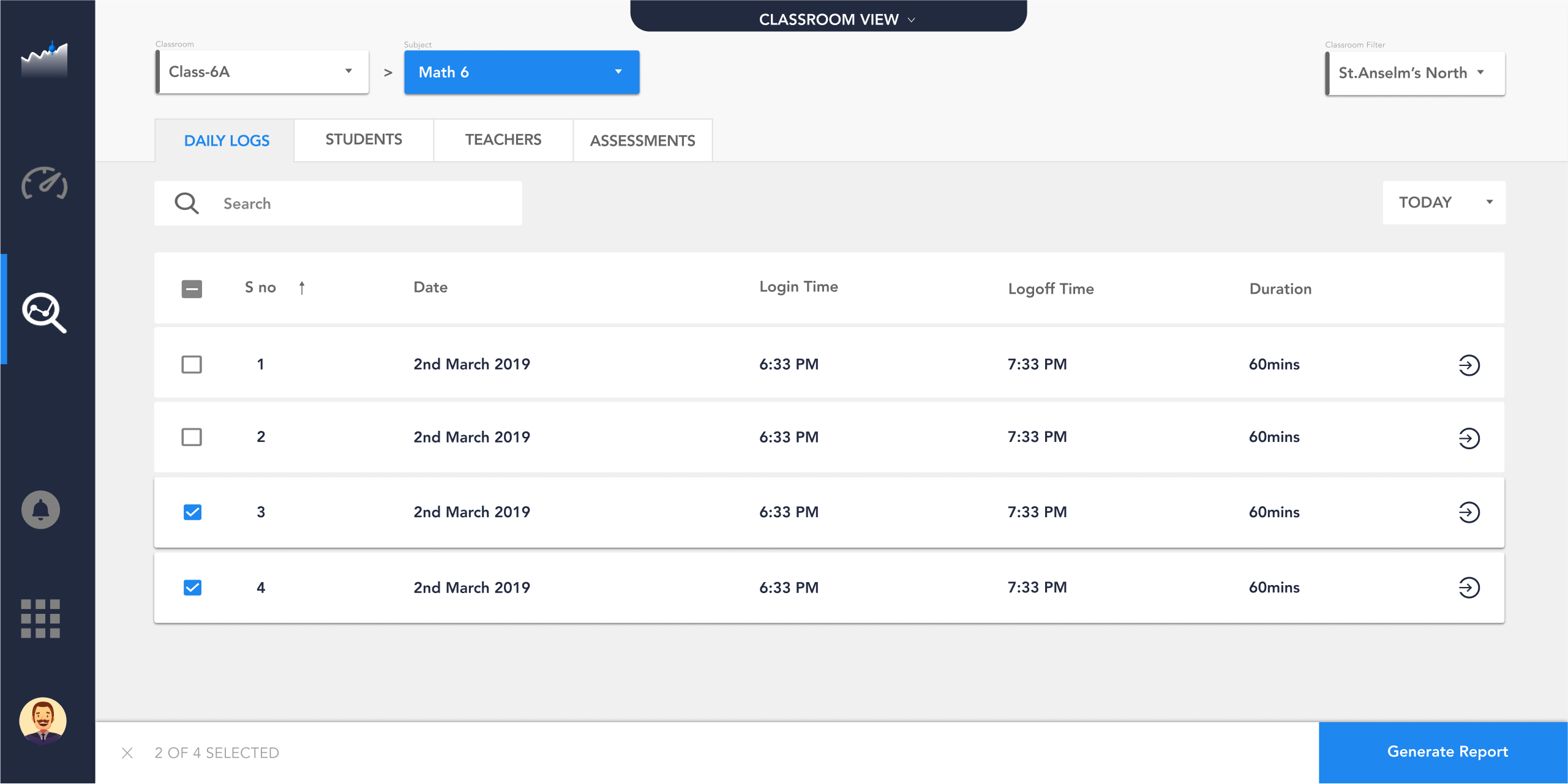Click the user avatar in sidebar
Image resolution: width=1568 pixels, height=784 pixels.
tap(42, 720)
